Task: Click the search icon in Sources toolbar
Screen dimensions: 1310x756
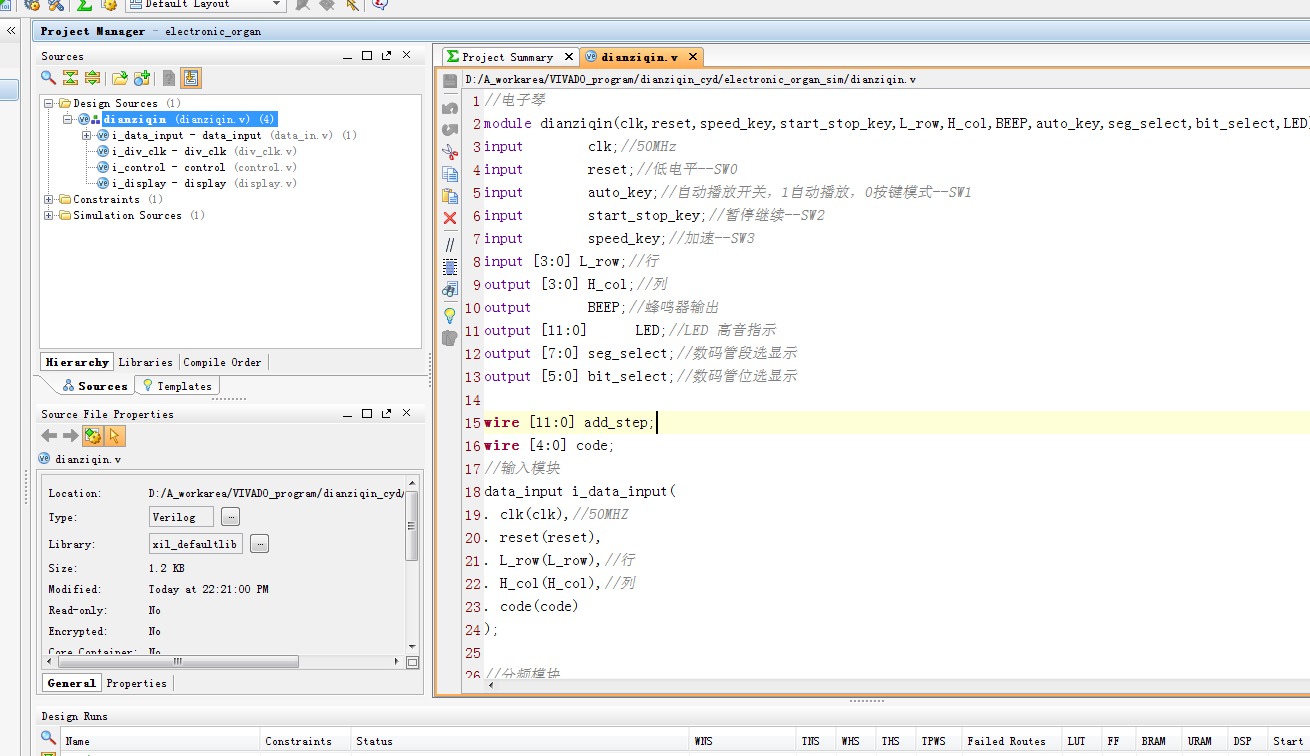Action: tap(48, 78)
